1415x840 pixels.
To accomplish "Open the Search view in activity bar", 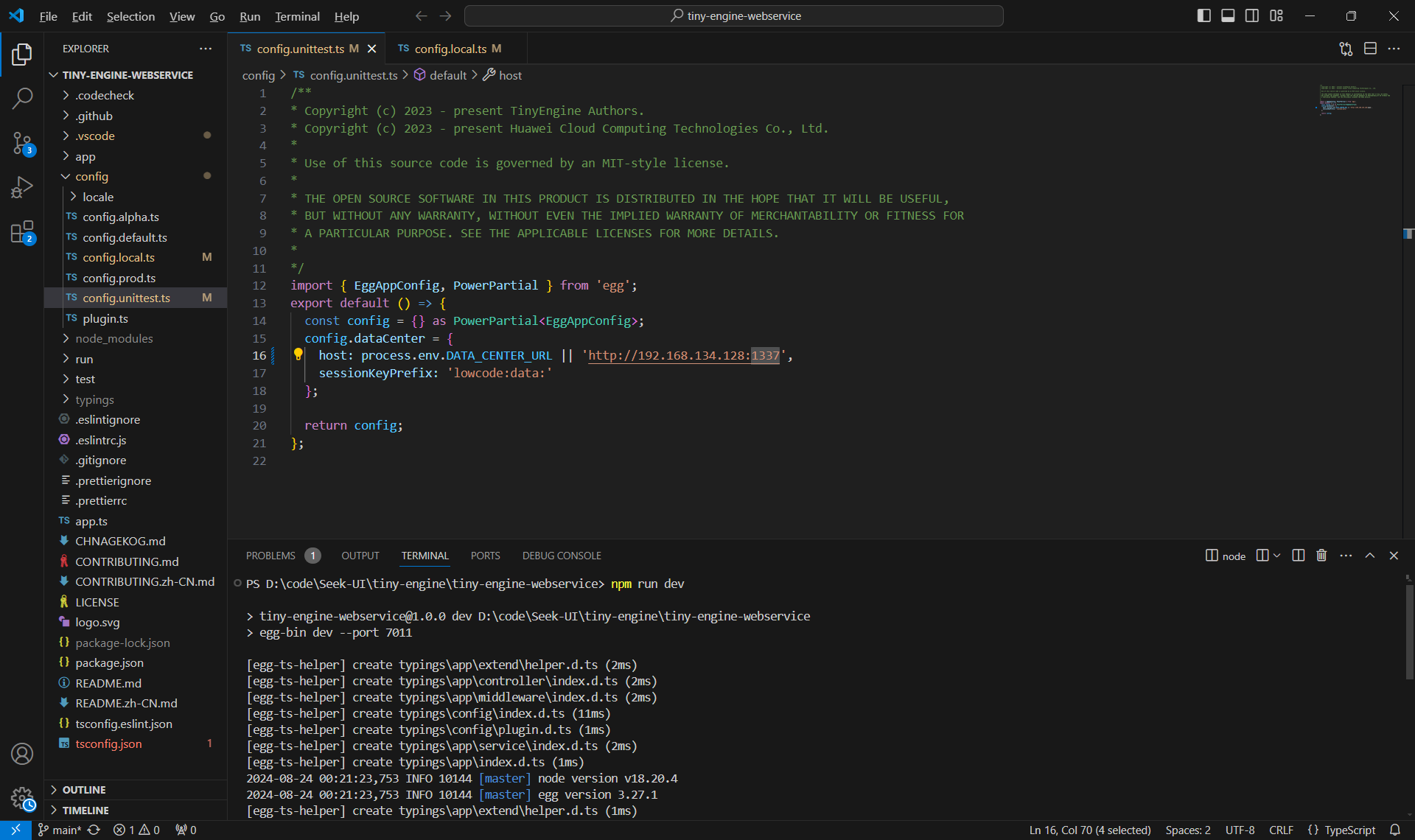I will 22,98.
